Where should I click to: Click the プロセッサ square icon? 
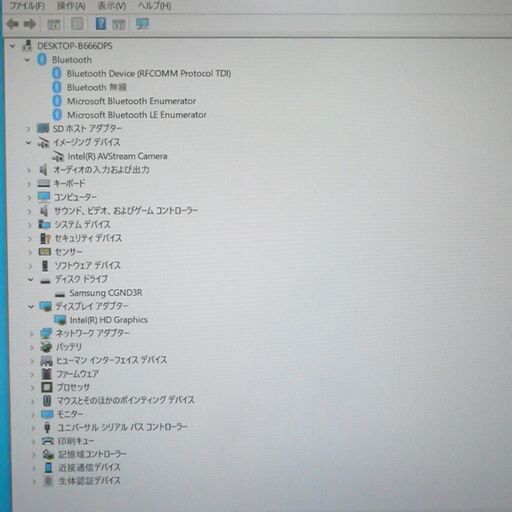[47, 388]
